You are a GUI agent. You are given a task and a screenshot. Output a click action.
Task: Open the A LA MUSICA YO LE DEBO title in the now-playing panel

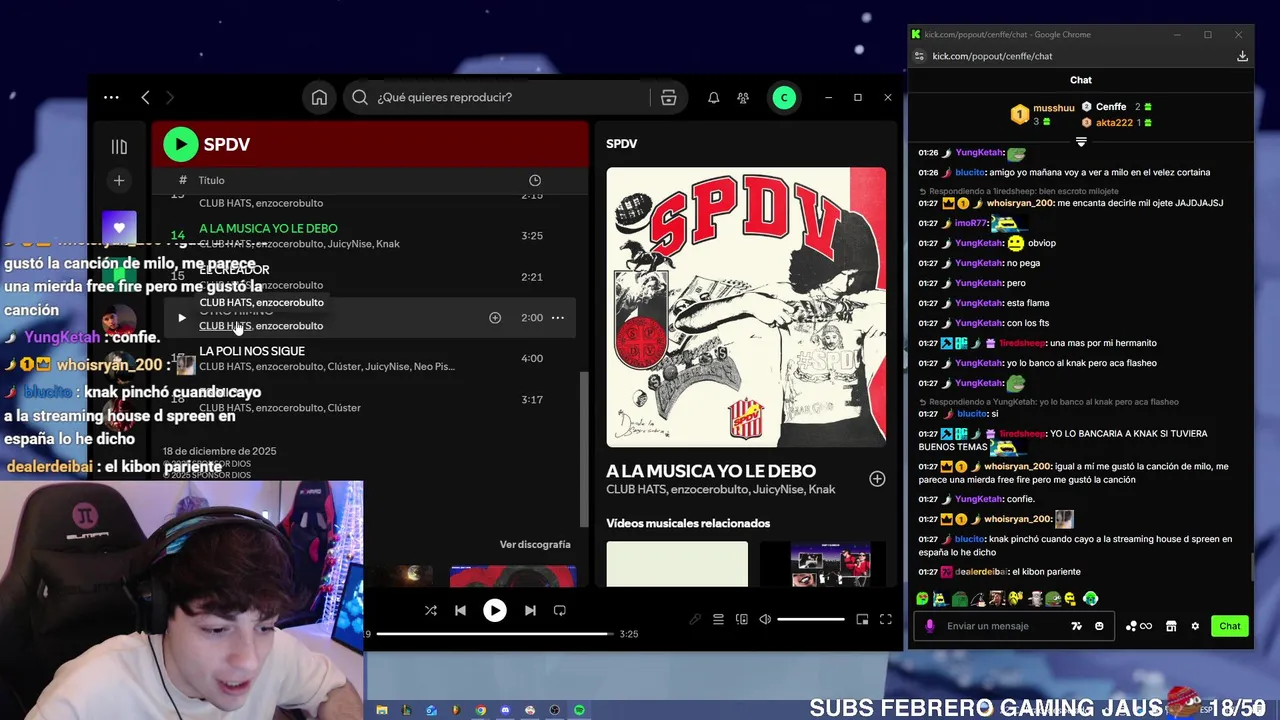coord(711,471)
